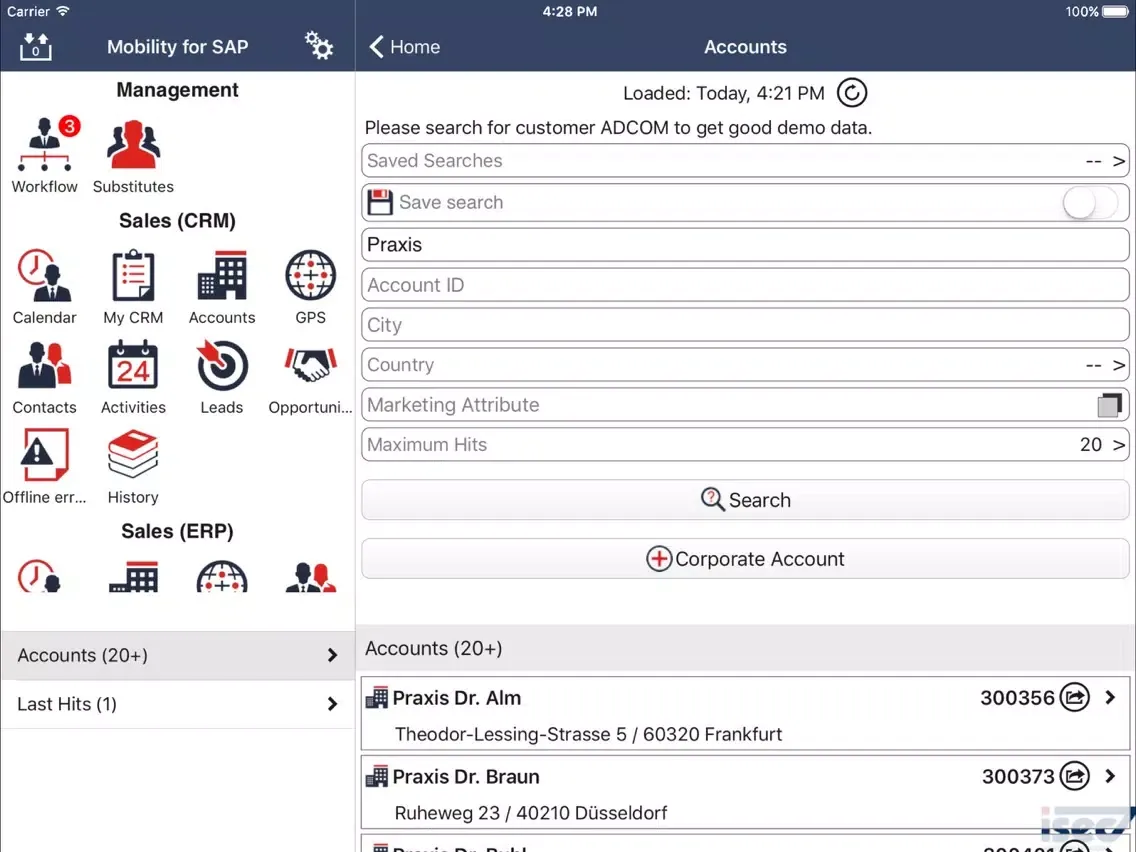Select the Praxis Dr. Alm account name
Screen dimensions: 1136x852
pyautogui.click(x=456, y=698)
